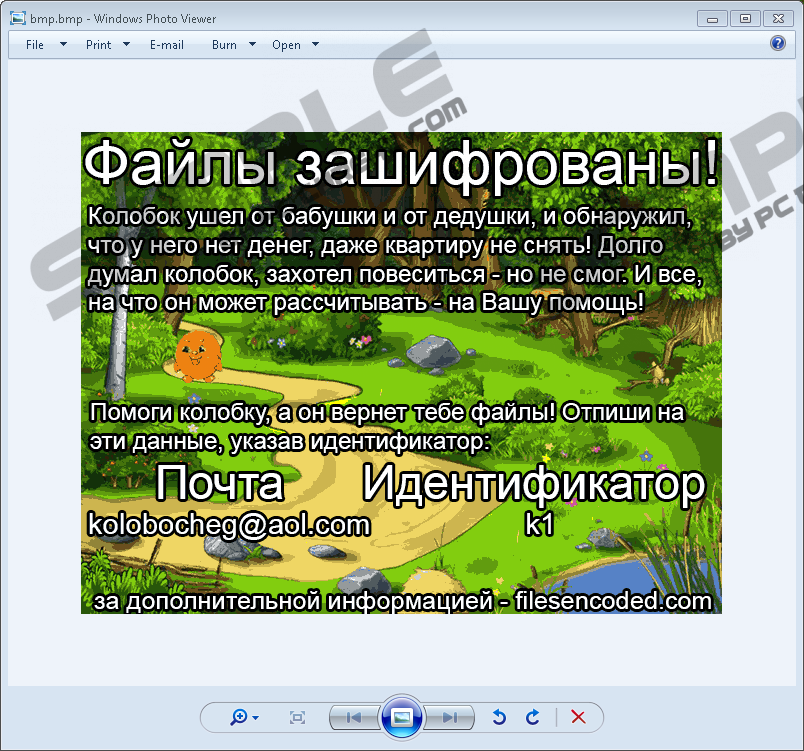The image size is (804, 751).
Task: Go to the previous image
Action: [352, 717]
